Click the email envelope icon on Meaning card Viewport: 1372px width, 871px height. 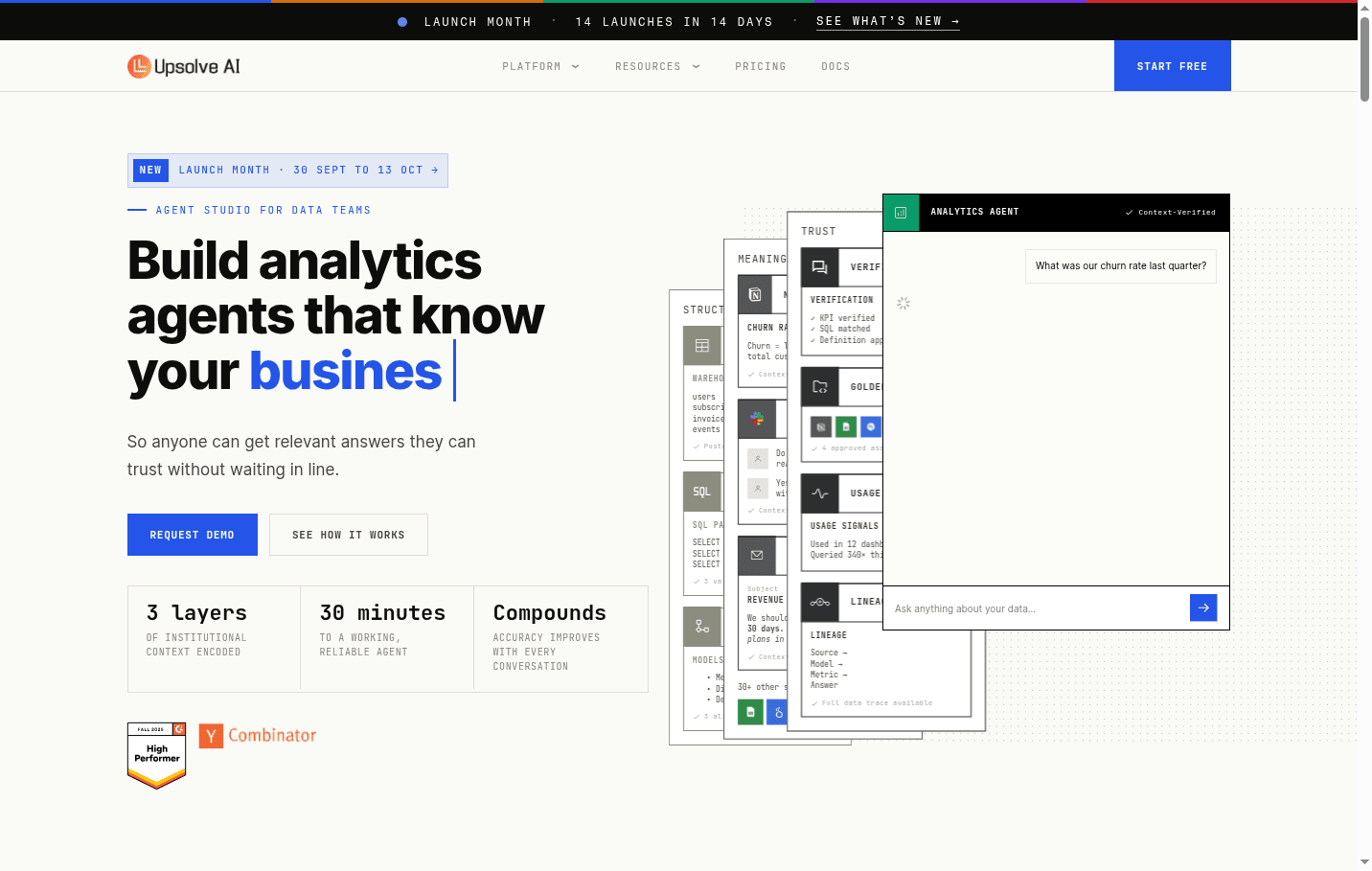point(757,555)
